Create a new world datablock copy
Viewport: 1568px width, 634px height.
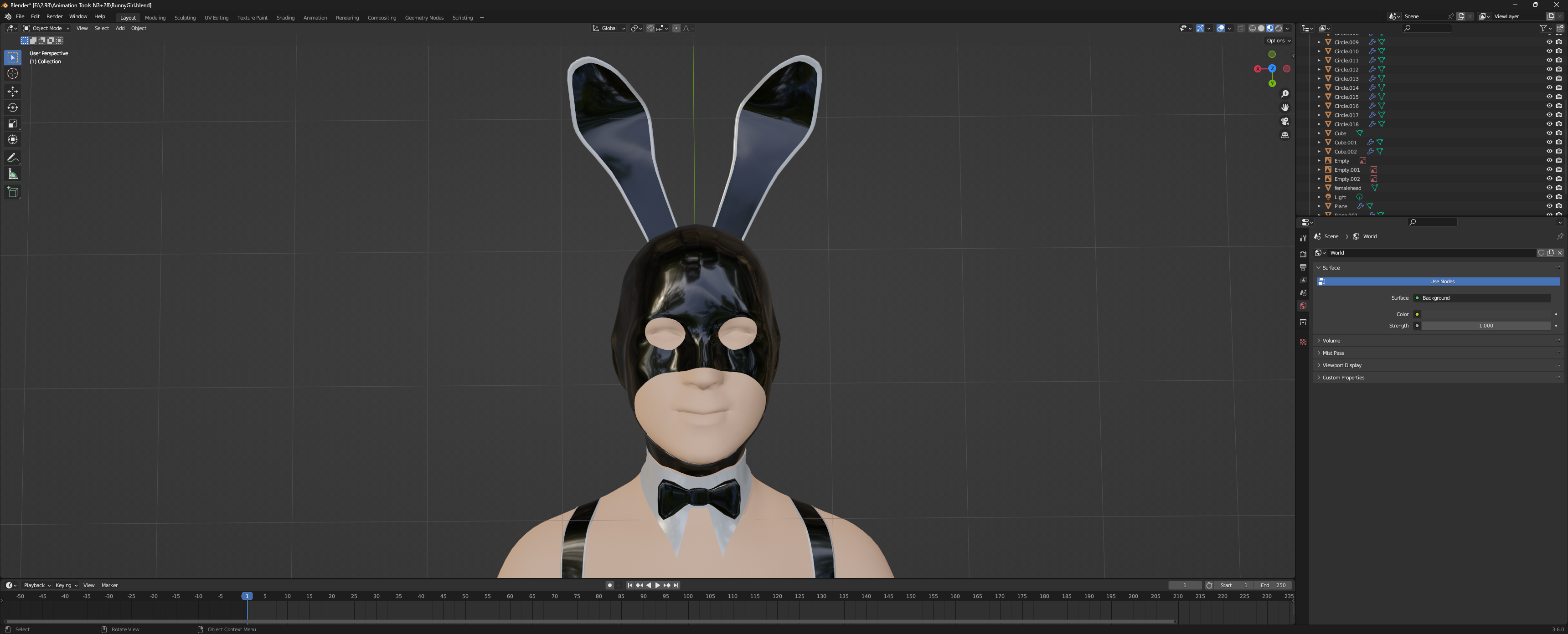(x=1550, y=253)
